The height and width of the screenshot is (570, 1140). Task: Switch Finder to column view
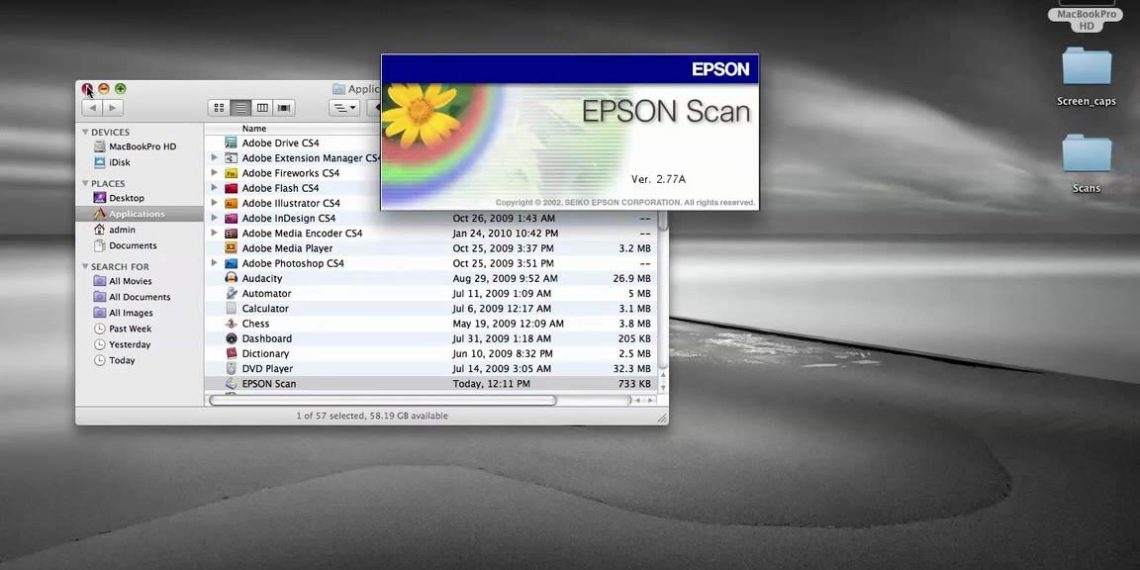(x=262, y=108)
